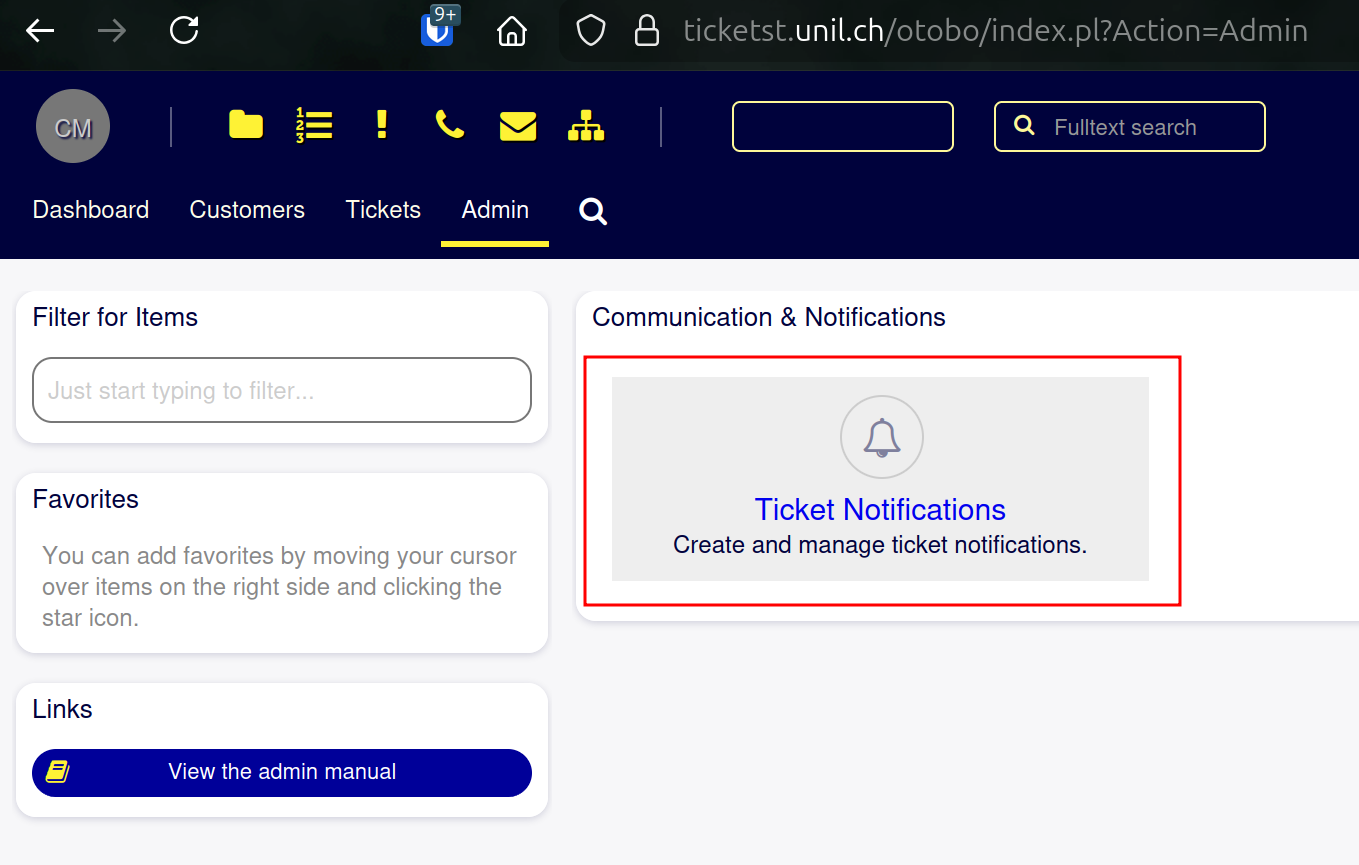Click the yellow exclamation mark icon
The image size is (1359, 865).
pos(381,125)
